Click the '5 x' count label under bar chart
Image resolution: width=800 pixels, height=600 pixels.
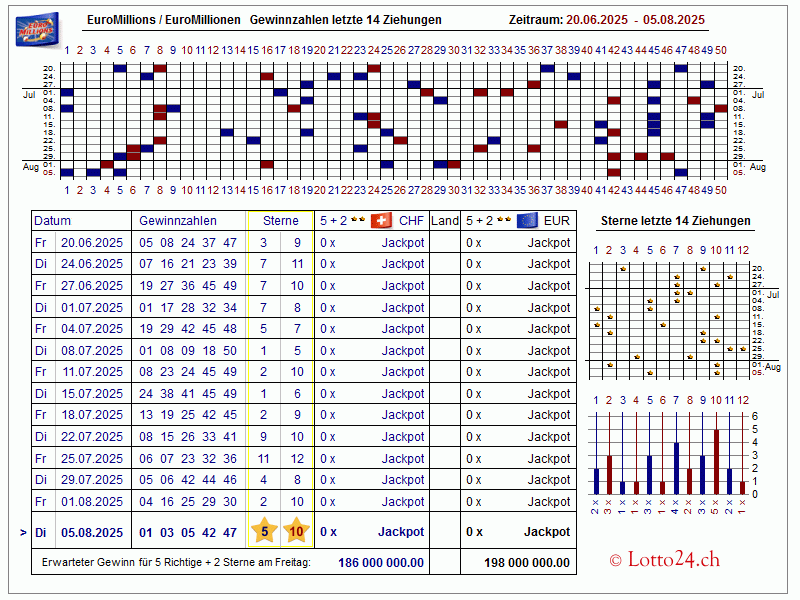(716, 507)
